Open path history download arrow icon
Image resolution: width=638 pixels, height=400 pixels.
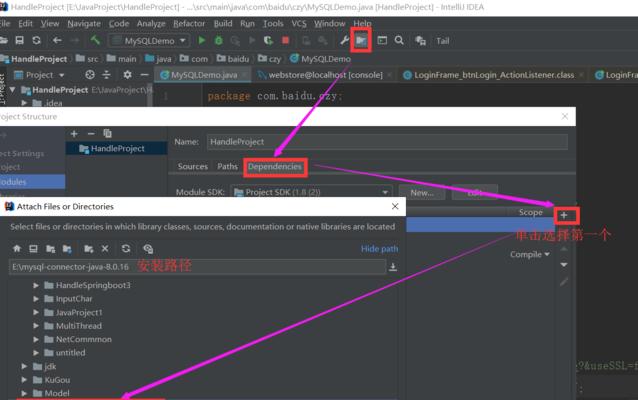pos(393,267)
